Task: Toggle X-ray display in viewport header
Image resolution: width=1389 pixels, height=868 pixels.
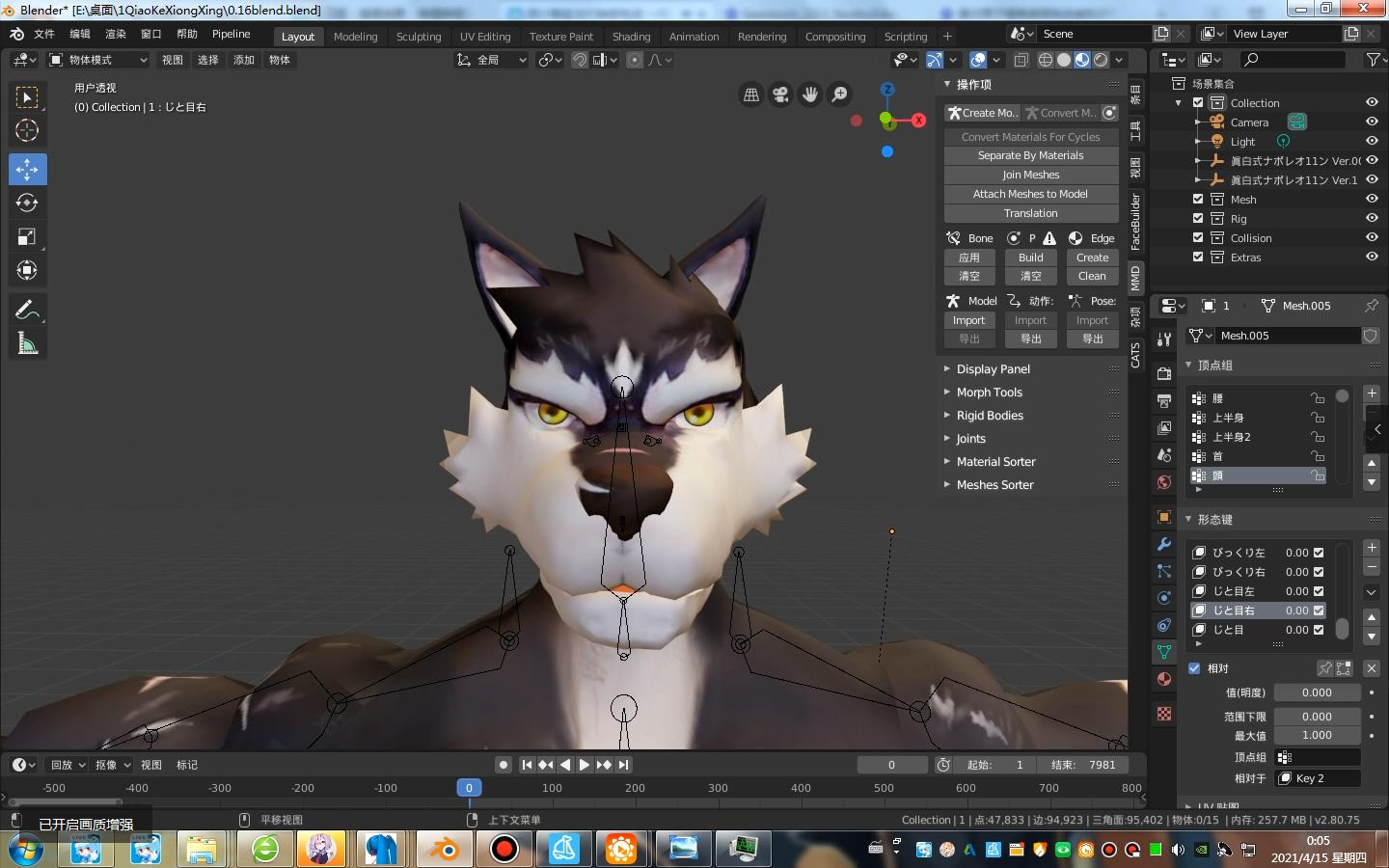Action: (x=1021, y=60)
